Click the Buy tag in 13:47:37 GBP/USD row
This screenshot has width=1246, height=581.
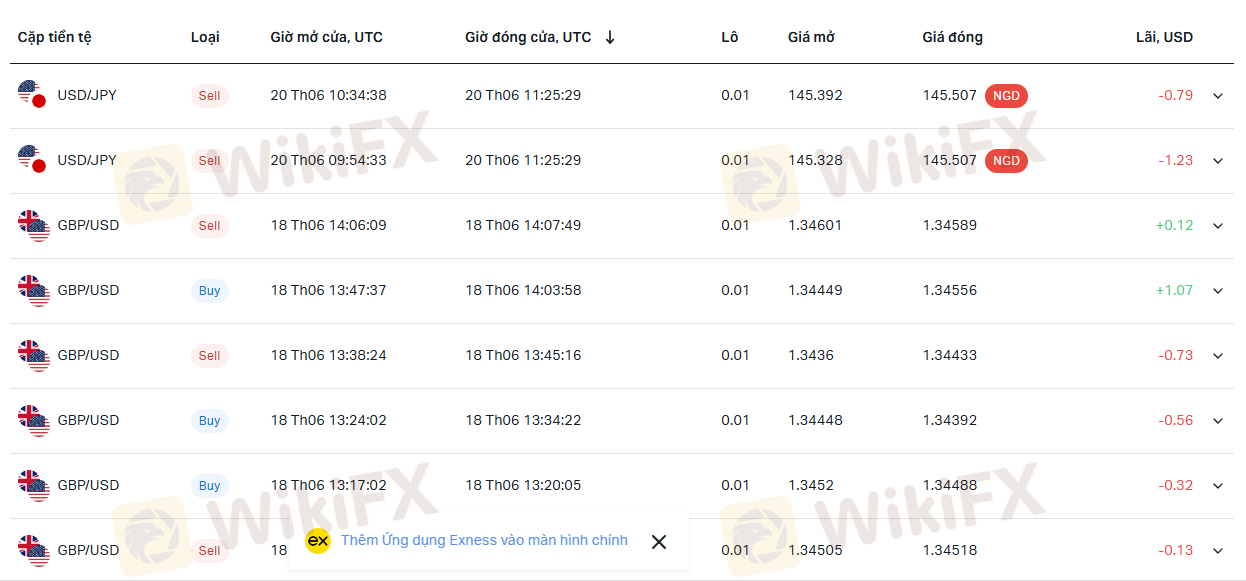coord(209,291)
